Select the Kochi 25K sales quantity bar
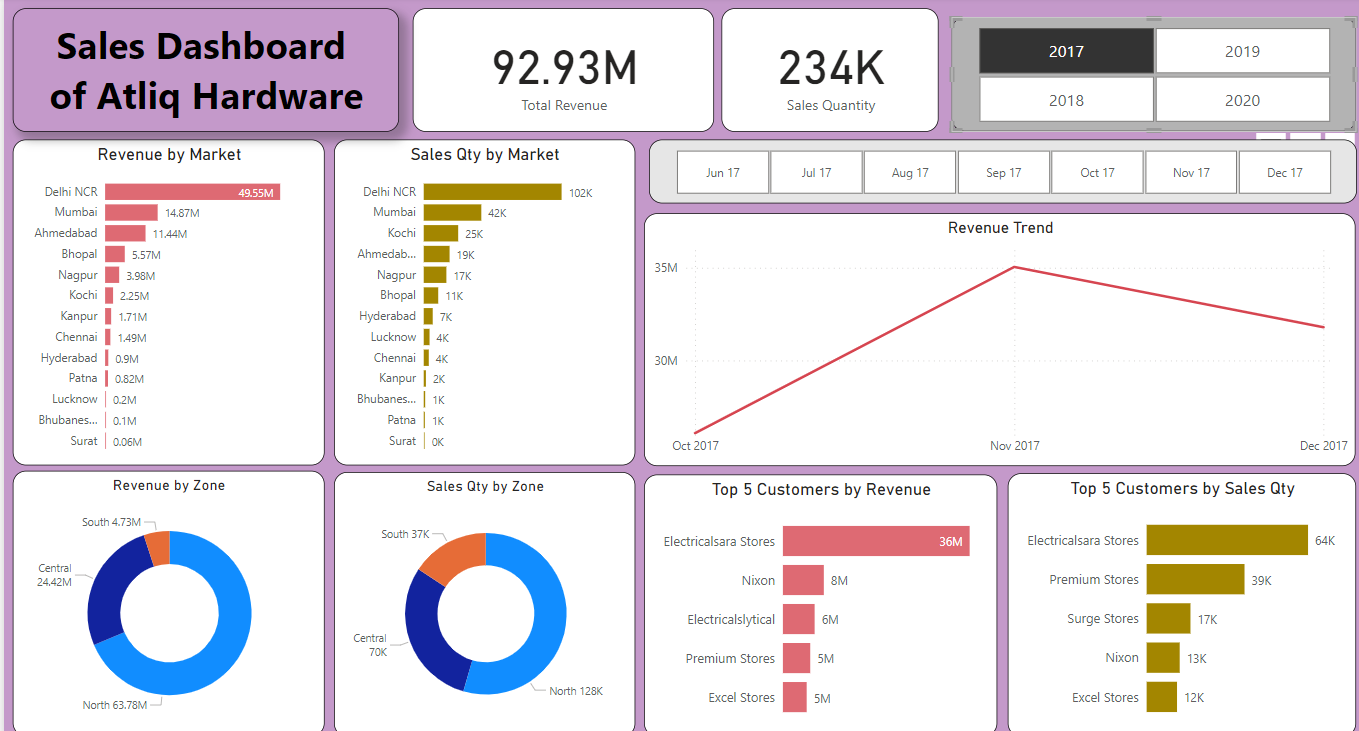Screen dimensions: 1359x731 coord(440,233)
